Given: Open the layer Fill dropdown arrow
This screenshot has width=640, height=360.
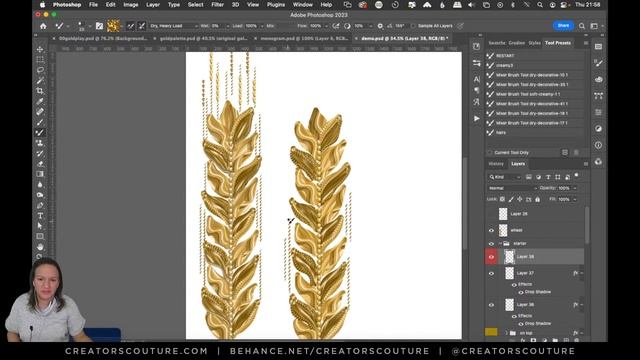Looking at the screenshot, I should tap(575, 199).
